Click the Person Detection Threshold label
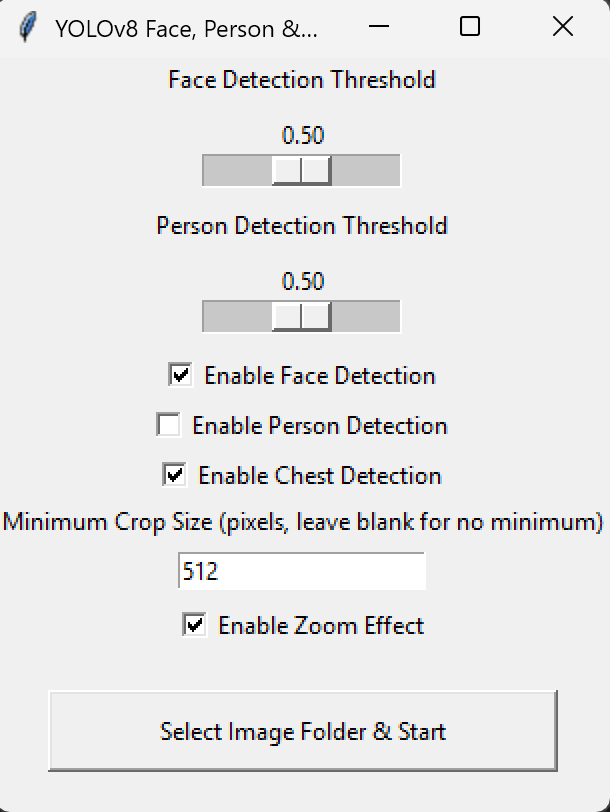Image resolution: width=610 pixels, height=812 pixels. coord(301,226)
